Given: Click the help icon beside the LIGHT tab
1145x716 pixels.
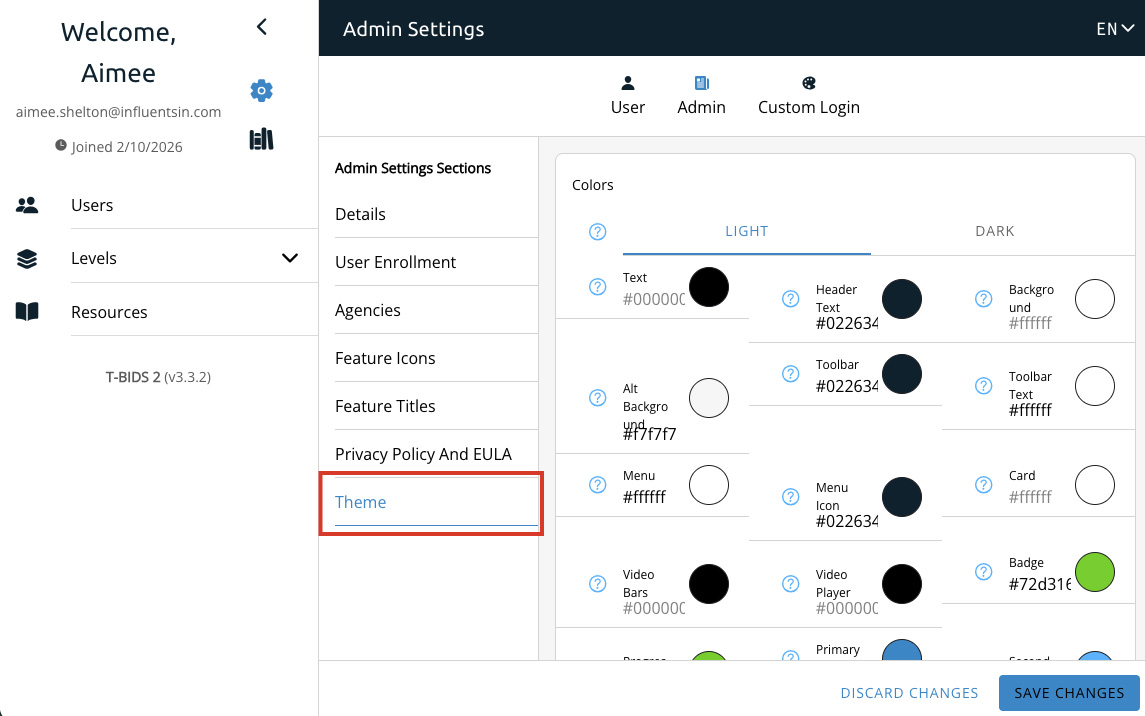Looking at the screenshot, I should tap(598, 232).
